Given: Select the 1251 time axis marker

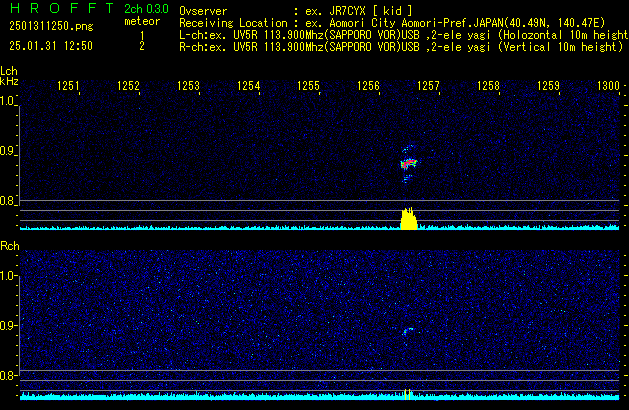Looking at the screenshot, I should pyautogui.click(x=69, y=86).
